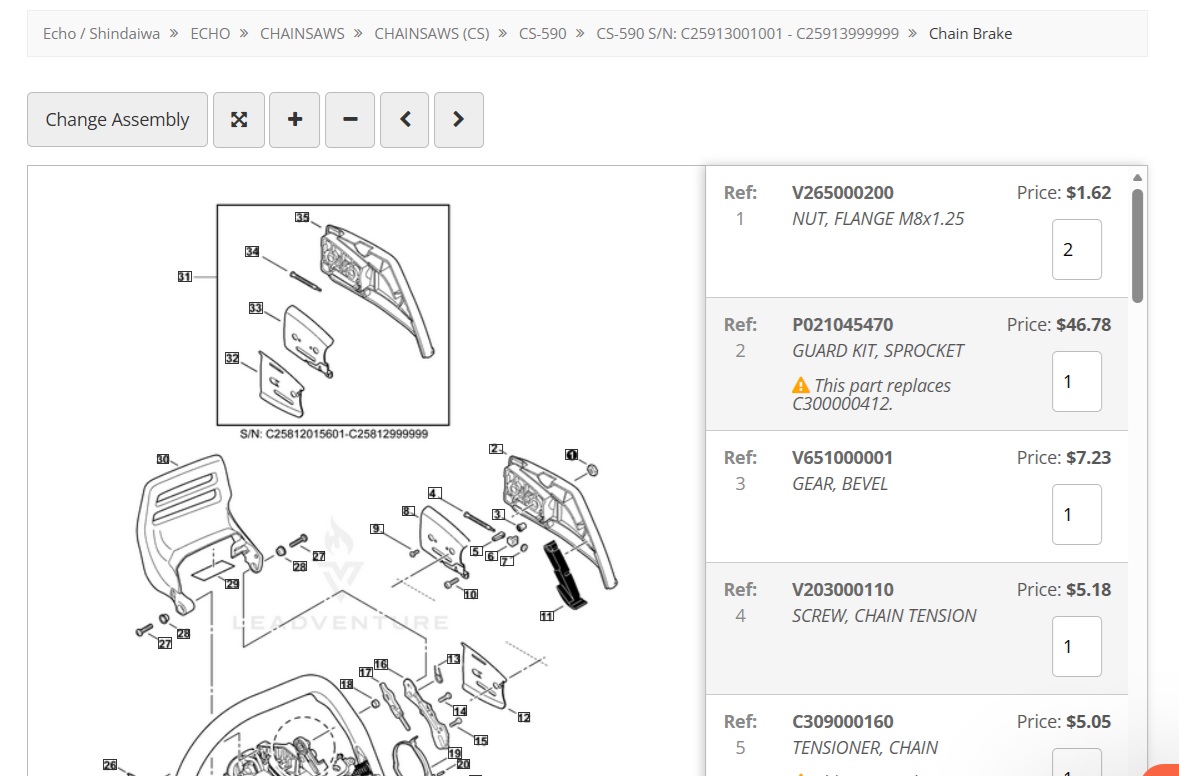Go to previous assembly with left chevron
The height and width of the screenshot is (776, 1179).
click(405, 120)
